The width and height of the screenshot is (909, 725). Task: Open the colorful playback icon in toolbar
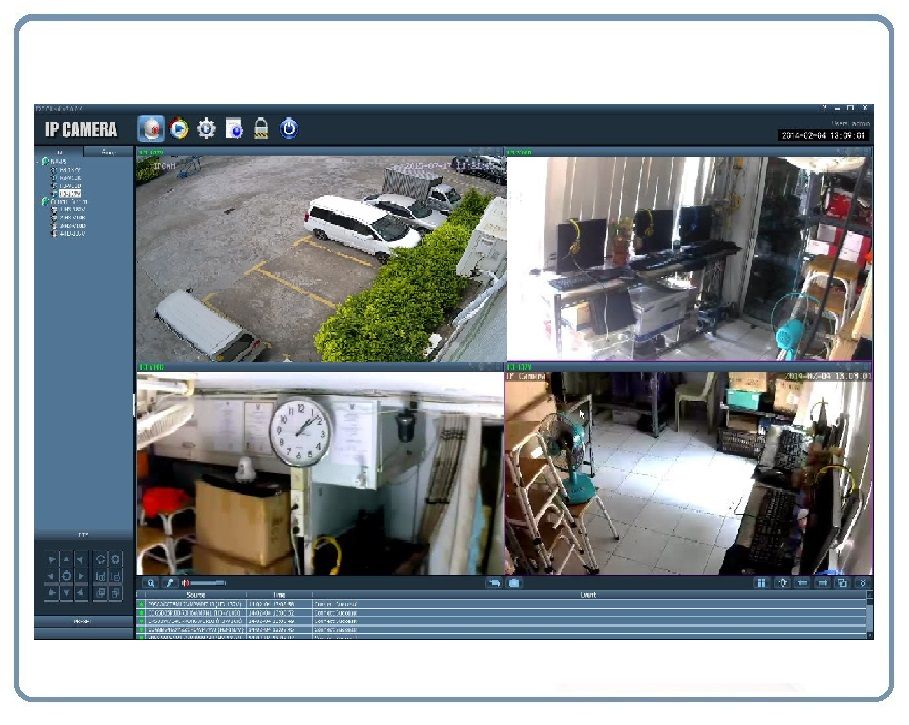tap(179, 128)
